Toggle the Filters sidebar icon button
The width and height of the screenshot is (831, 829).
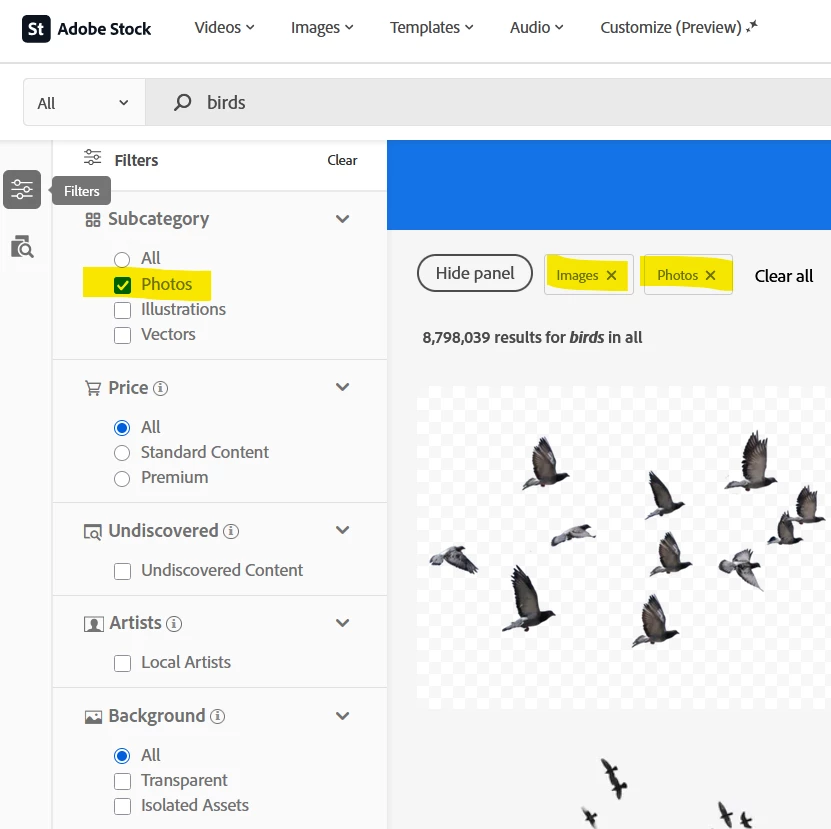tap(22, 189)
